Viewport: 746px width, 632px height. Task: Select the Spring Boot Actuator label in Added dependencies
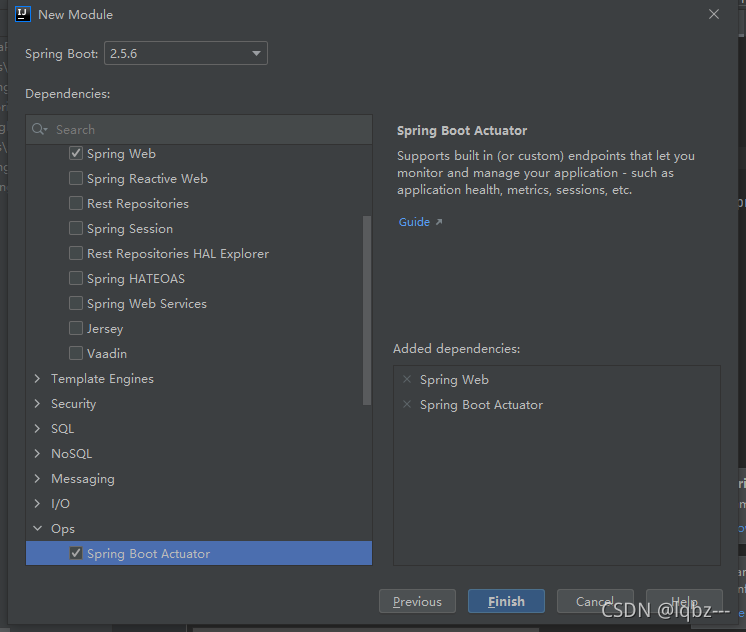(481, 405)
